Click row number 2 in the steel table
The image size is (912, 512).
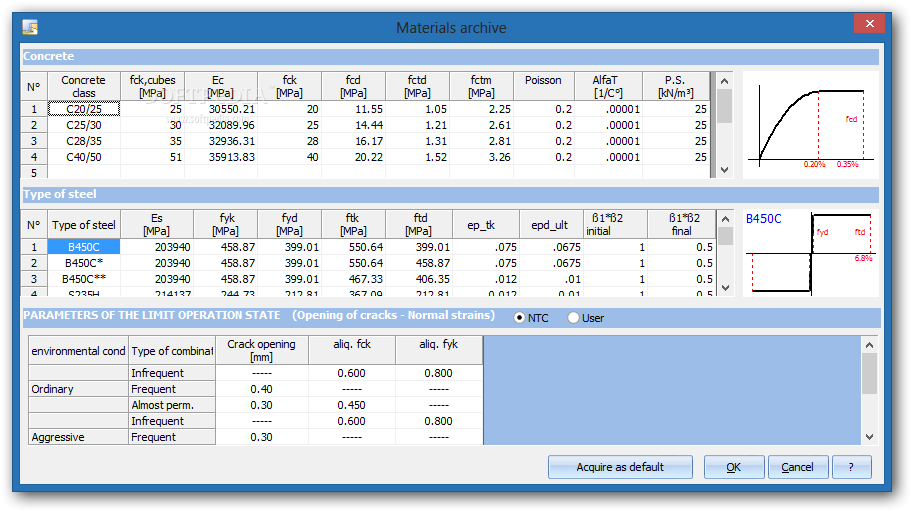[x=34, y=263]
